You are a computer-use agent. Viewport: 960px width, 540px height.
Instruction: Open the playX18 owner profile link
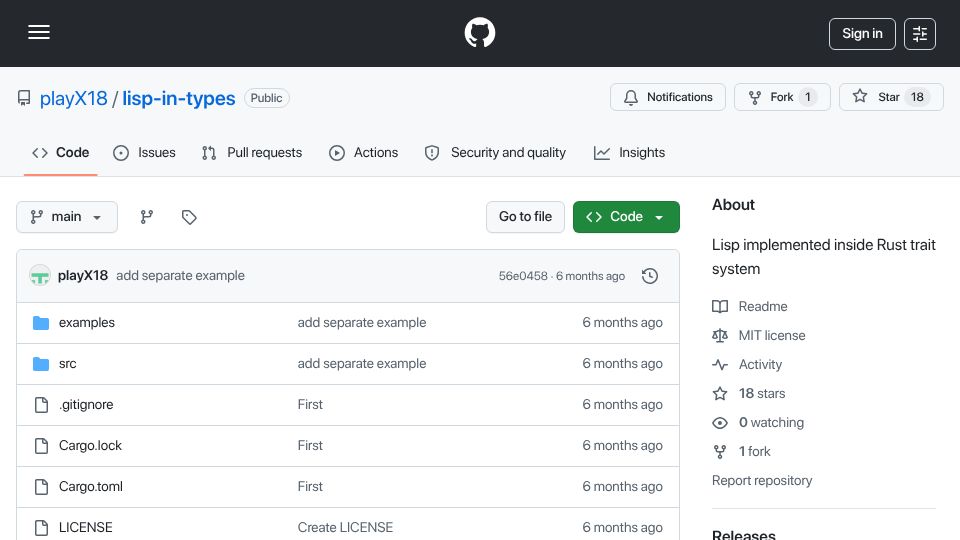pos(73,98)
